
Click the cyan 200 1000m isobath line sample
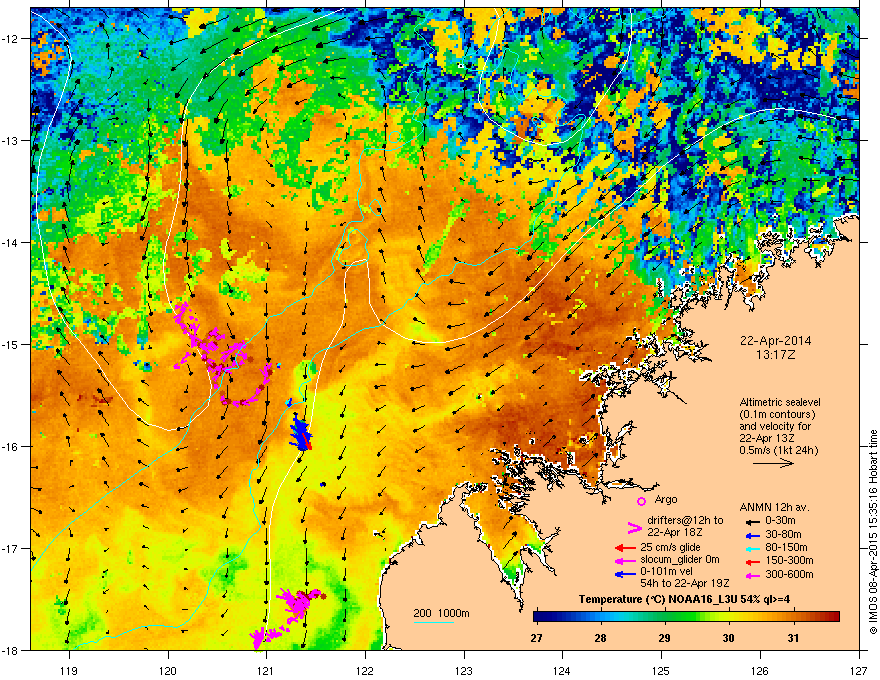434,622
